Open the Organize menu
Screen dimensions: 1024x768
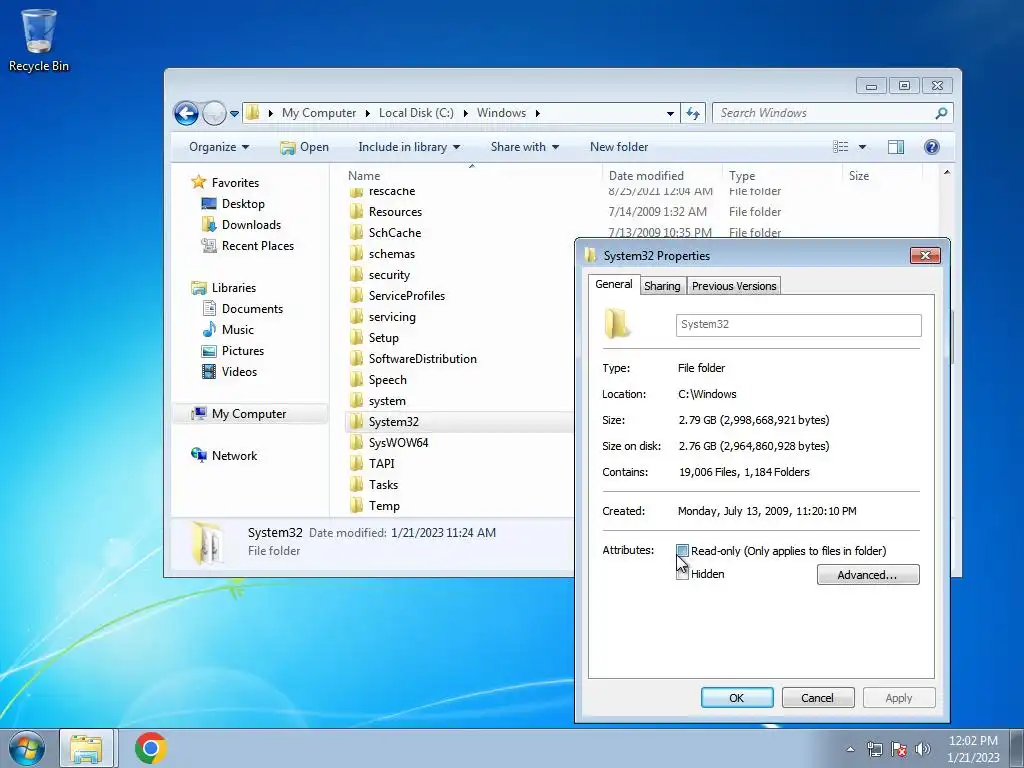(x=219, y=147)
